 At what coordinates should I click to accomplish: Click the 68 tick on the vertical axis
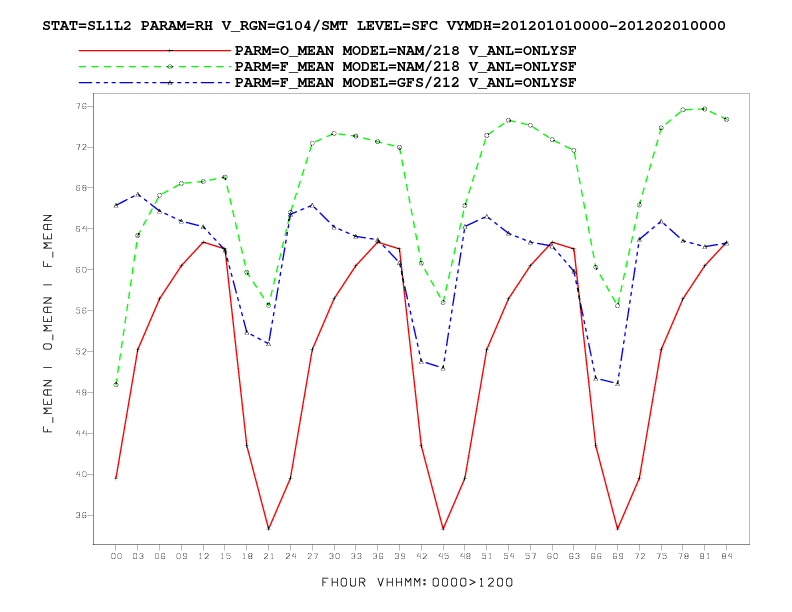[x=81, y=188]
